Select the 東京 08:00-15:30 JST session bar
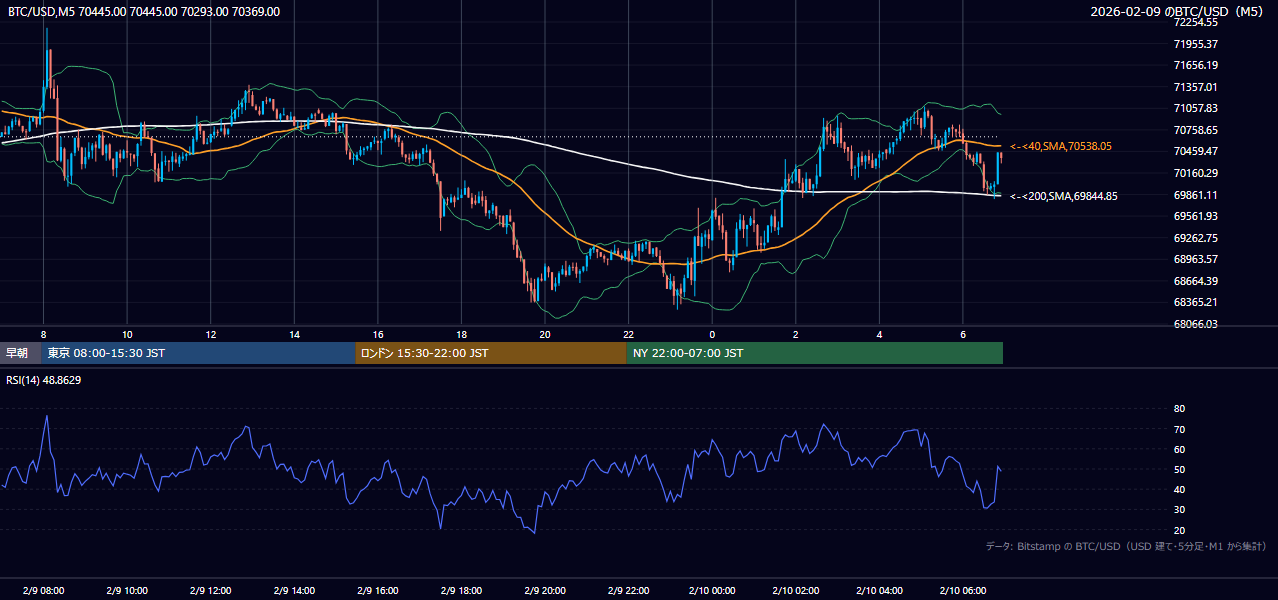Viewport: 1278px width, 600px height. pyautogui.click(x=198, y=353)
